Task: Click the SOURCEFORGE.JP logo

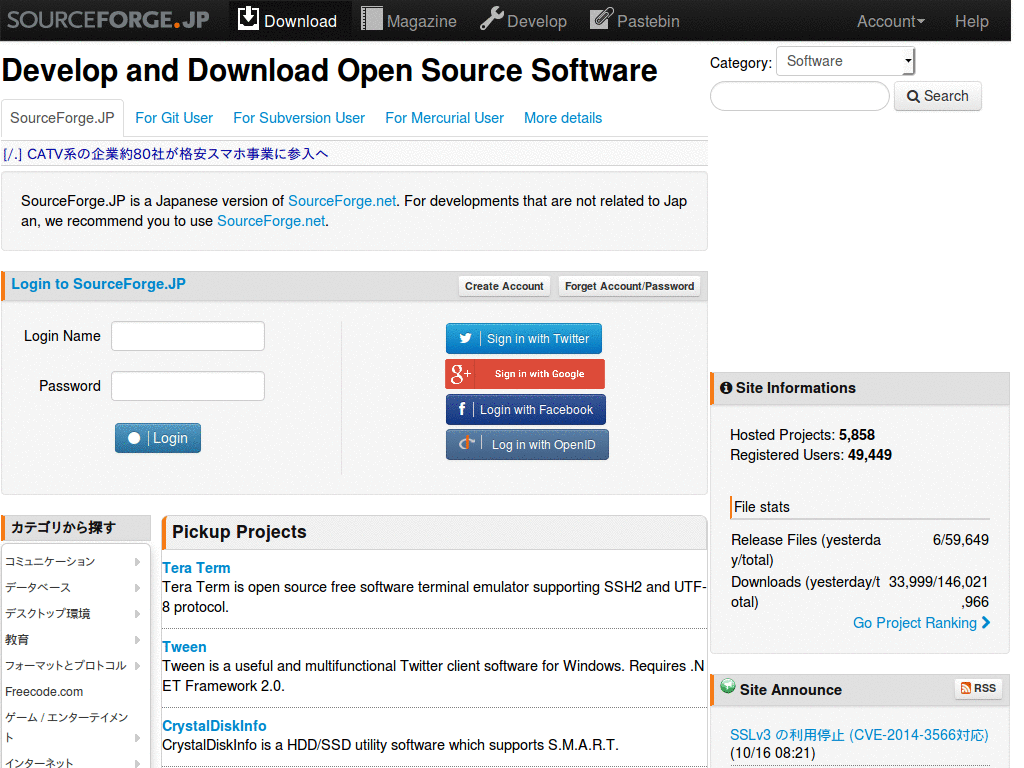Action: click(x=106, y=18)
